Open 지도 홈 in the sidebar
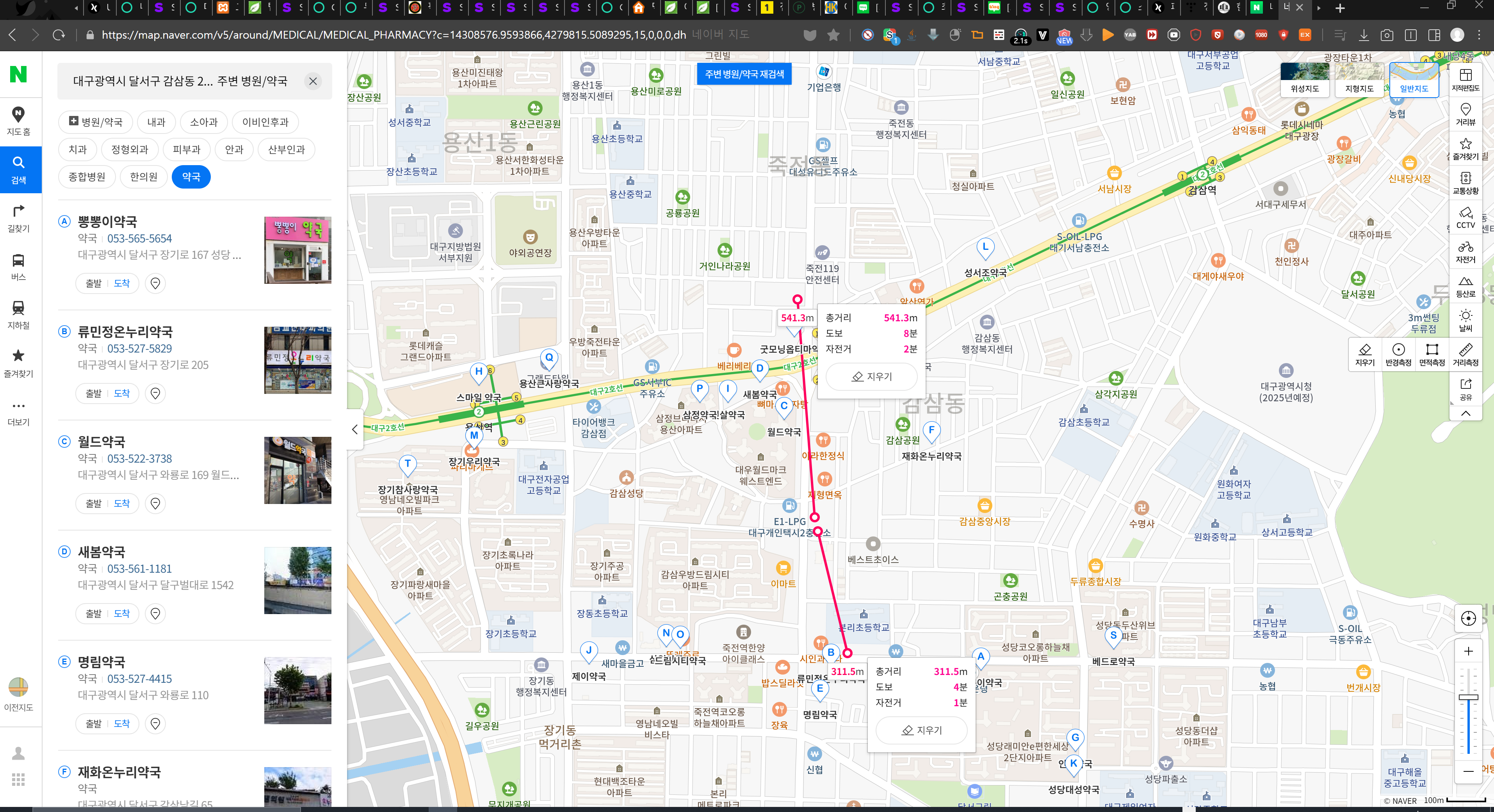The image size is (1494, 812). pyautogui.click(x=19, y=121)
